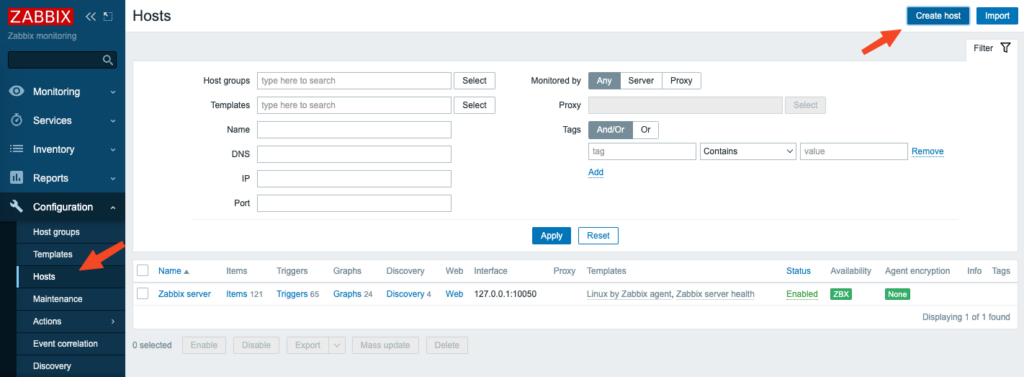Image resolution: width=1024 pixels, height=377 pixels.
Task: Open the Zabbix server host link
Action: (184, 294)
